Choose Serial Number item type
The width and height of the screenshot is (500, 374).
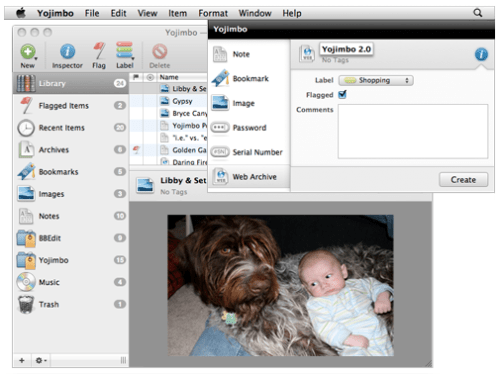coord(249,152)
